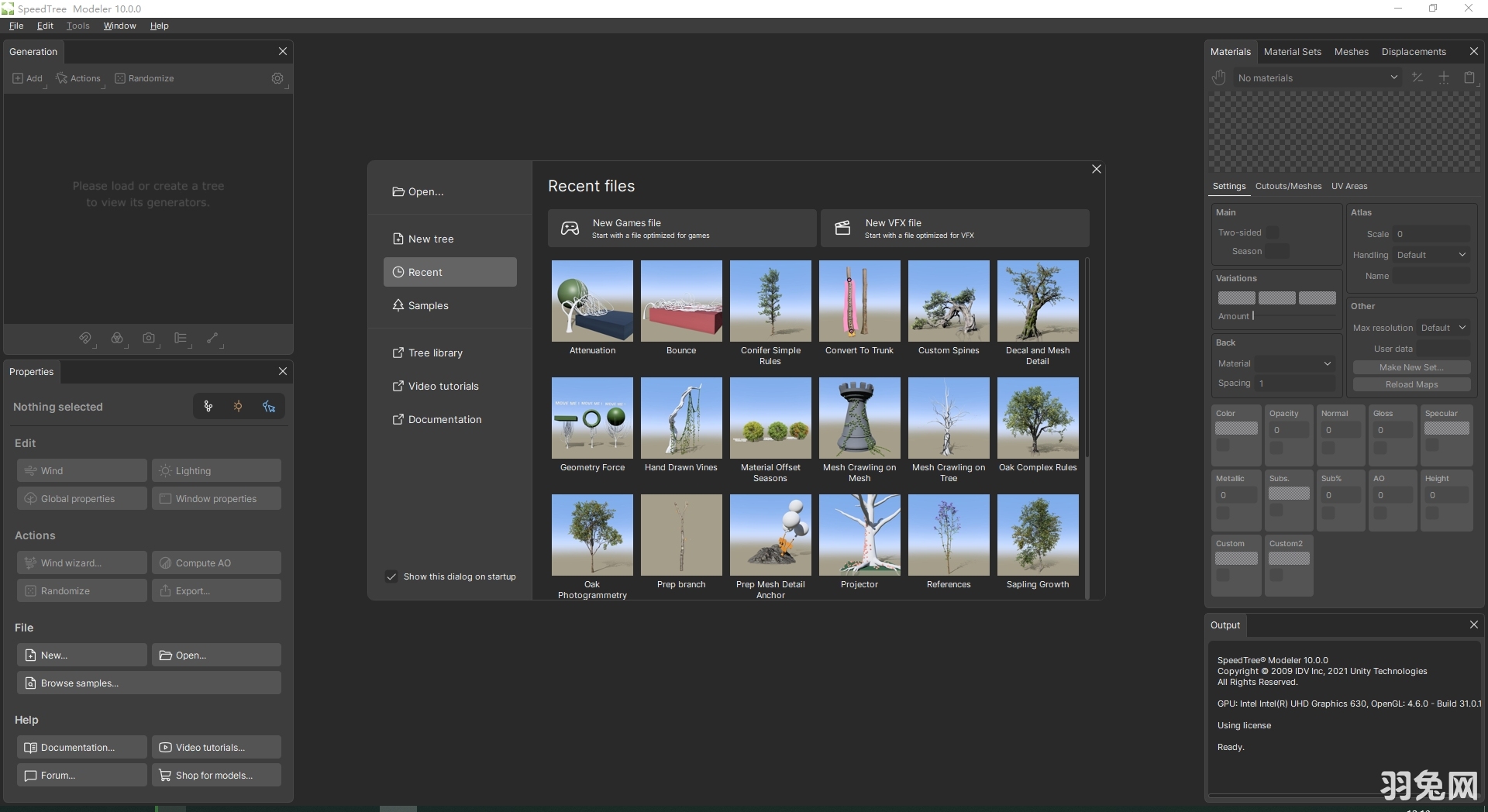Open the No materials dropdown
Screen dimensions: 1488x812
pyautogui.click(x=1395, y=77)
